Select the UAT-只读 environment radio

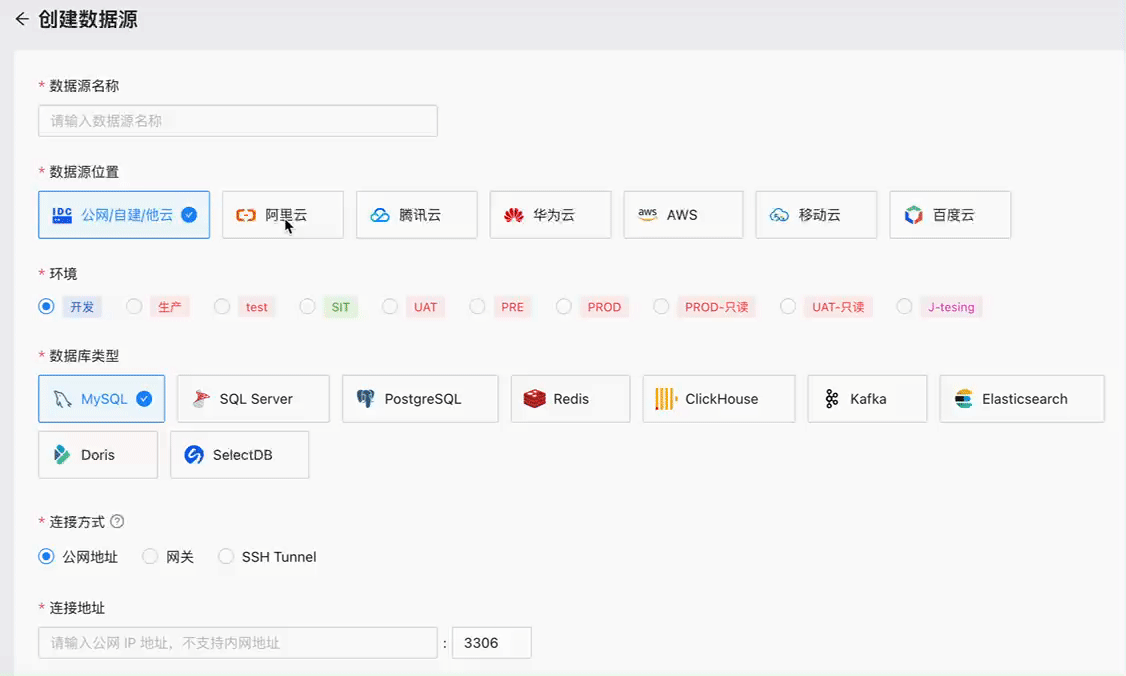(x=788, y=307)
